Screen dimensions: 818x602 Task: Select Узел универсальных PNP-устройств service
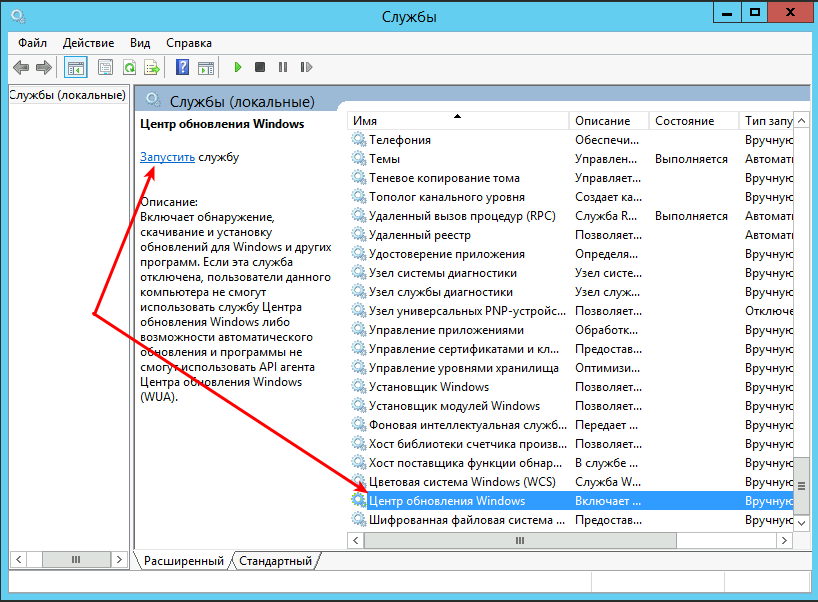tap(571, 311)
